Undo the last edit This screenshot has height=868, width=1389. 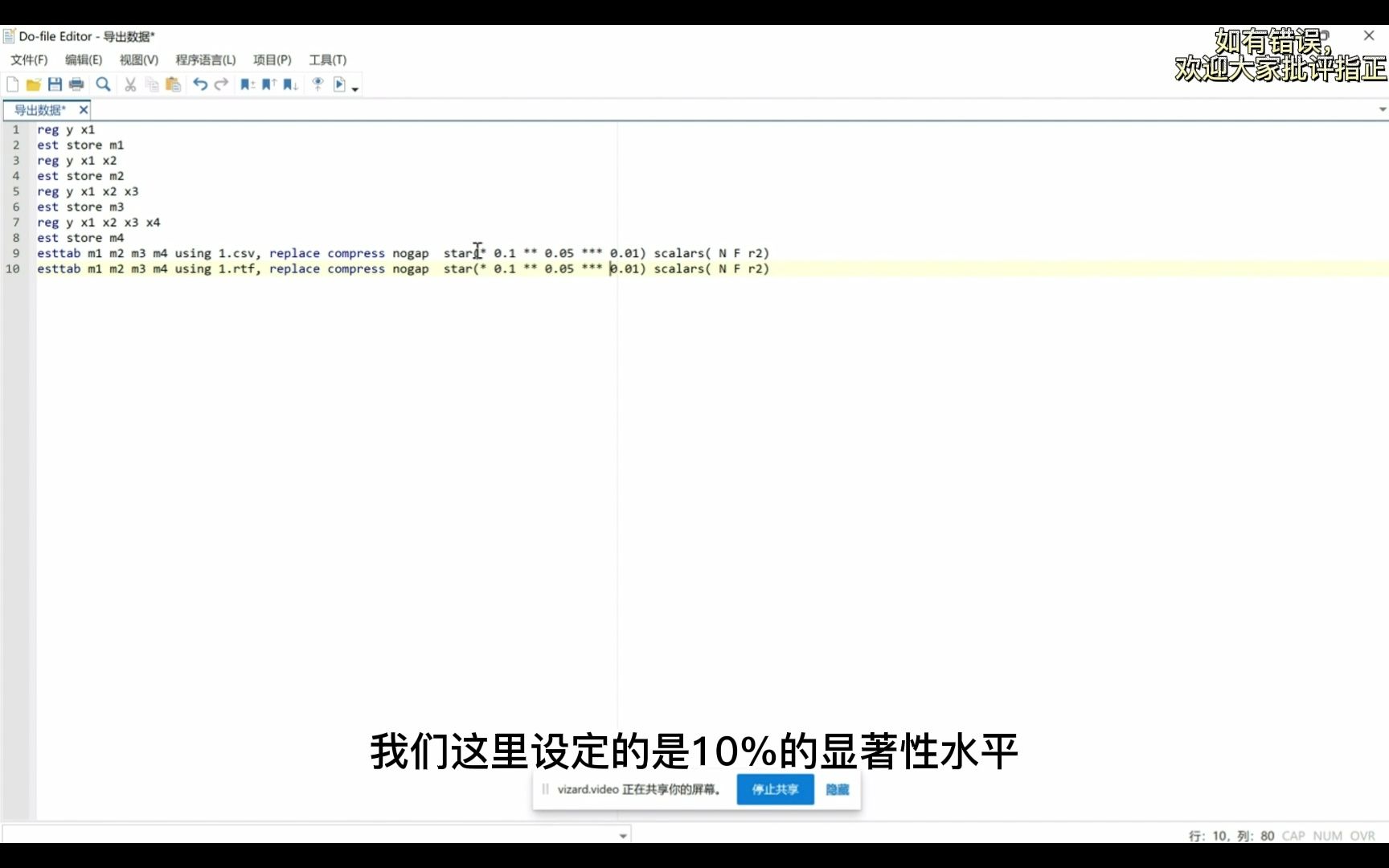(199, 84)
